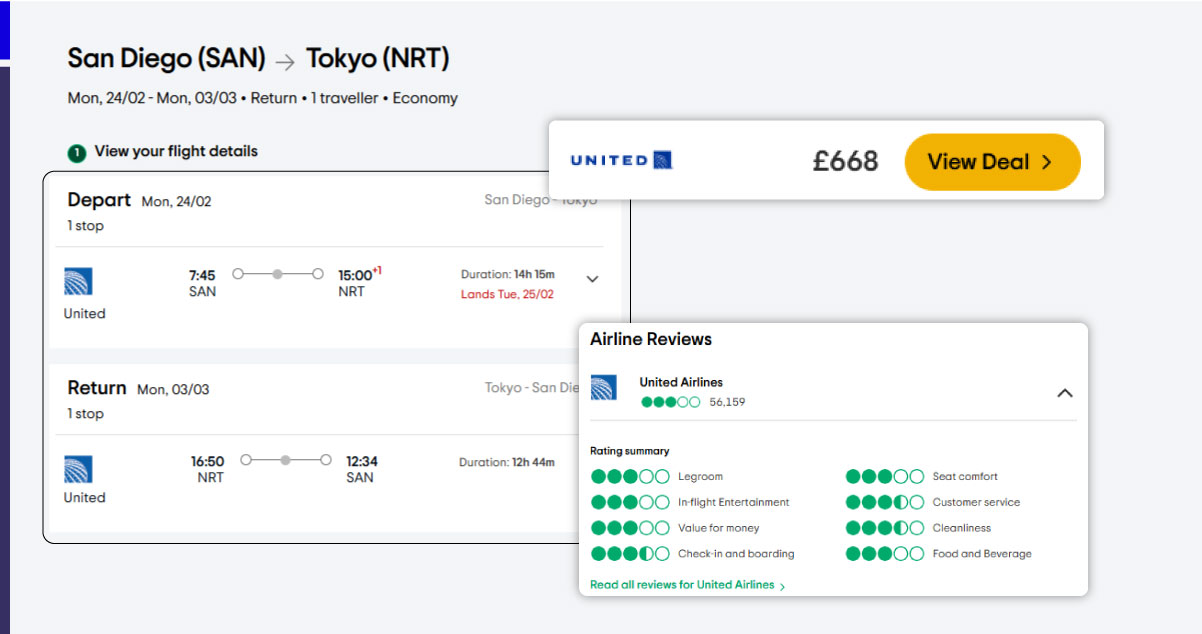Click green step 1 circle icon

[77, 153]
